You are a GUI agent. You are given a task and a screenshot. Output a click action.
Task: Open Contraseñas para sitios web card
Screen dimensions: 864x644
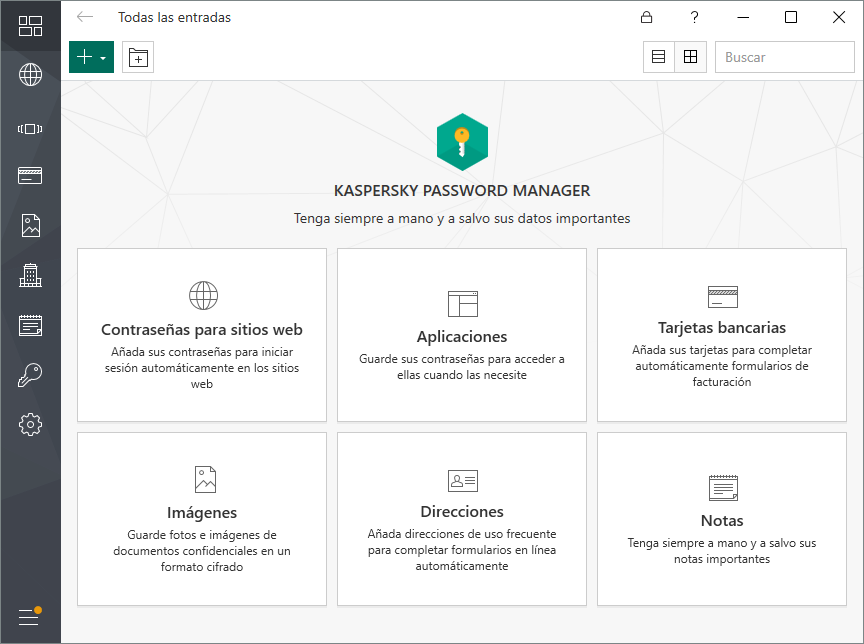(202, 335)
